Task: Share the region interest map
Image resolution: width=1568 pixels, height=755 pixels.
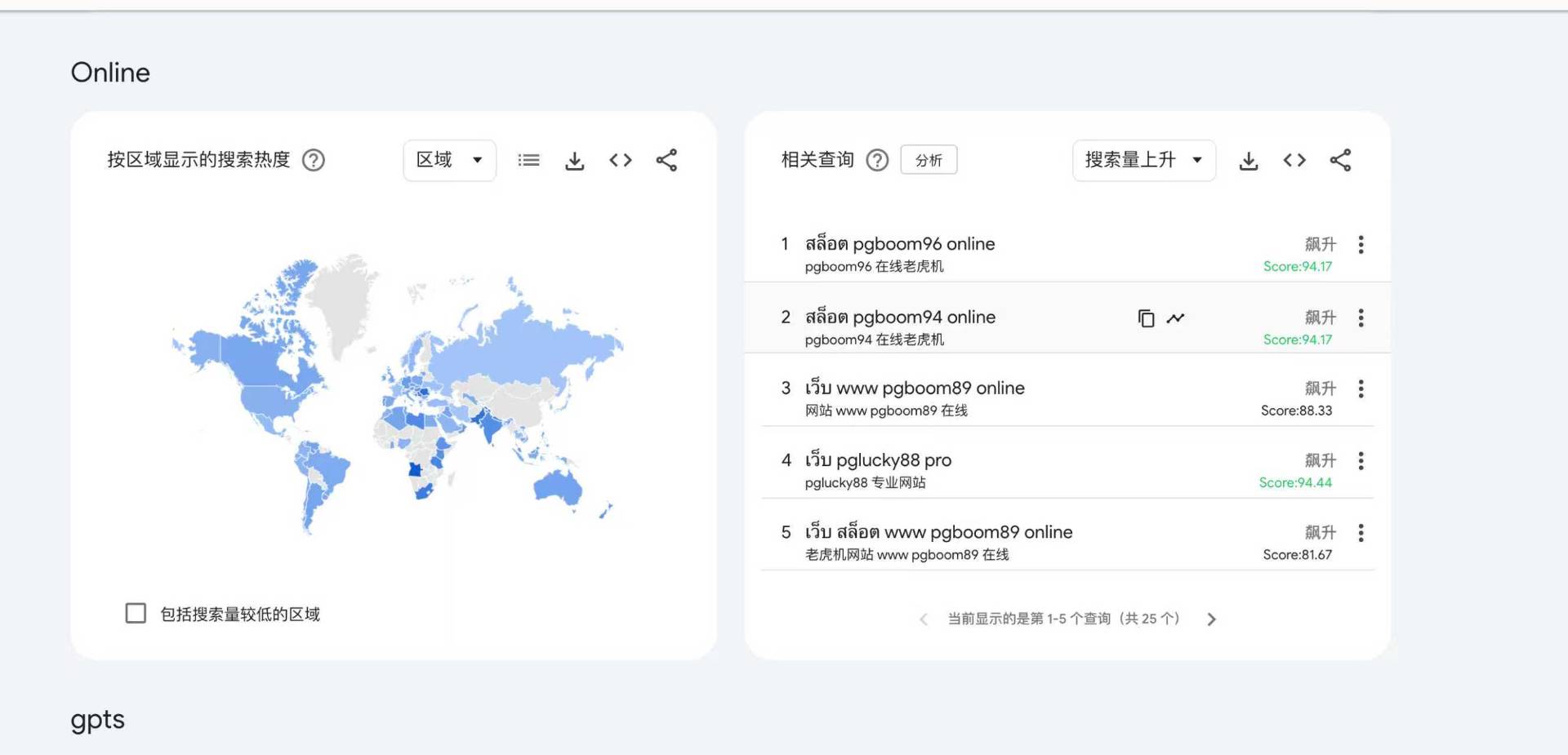Action: pos(666,160)
